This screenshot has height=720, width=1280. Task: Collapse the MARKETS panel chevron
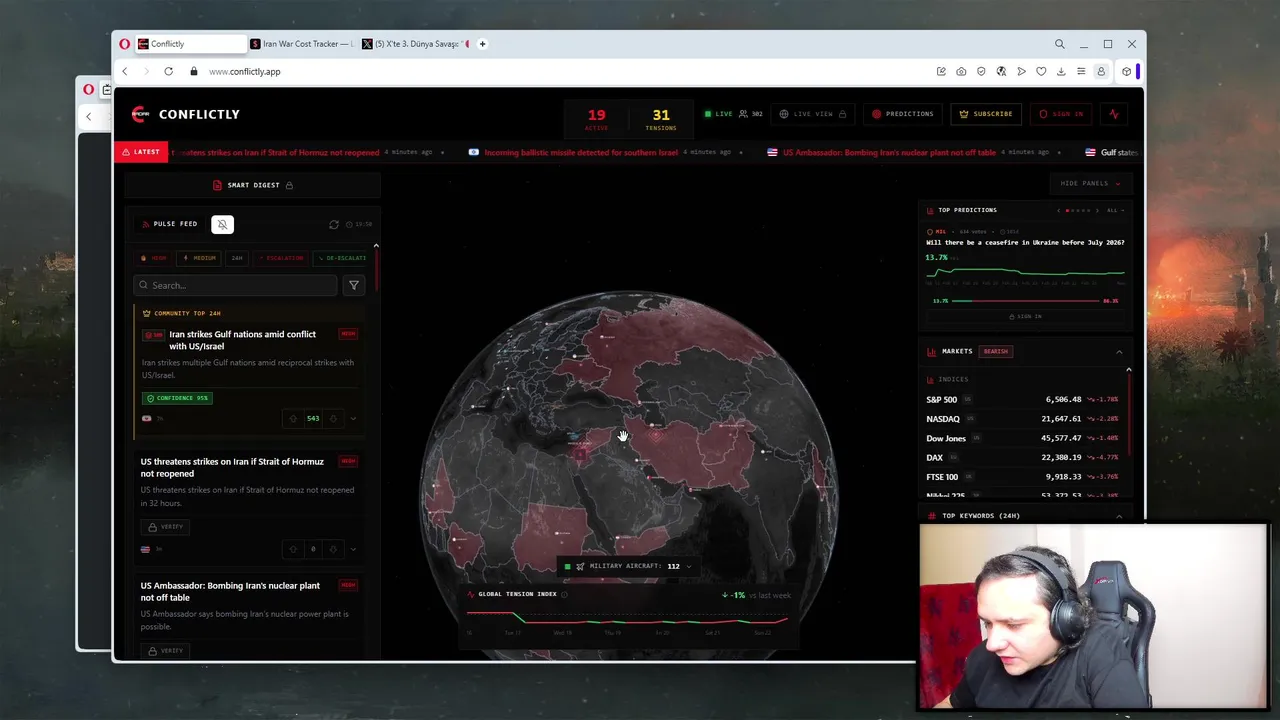click(x=1119, y=352)
